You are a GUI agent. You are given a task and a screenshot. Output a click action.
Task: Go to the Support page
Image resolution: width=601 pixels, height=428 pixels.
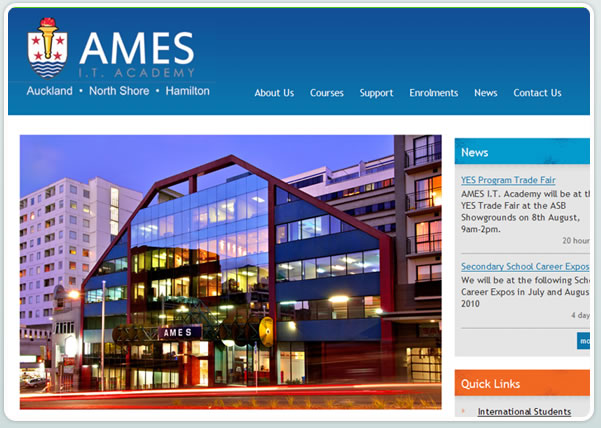(x=376, y=93)
